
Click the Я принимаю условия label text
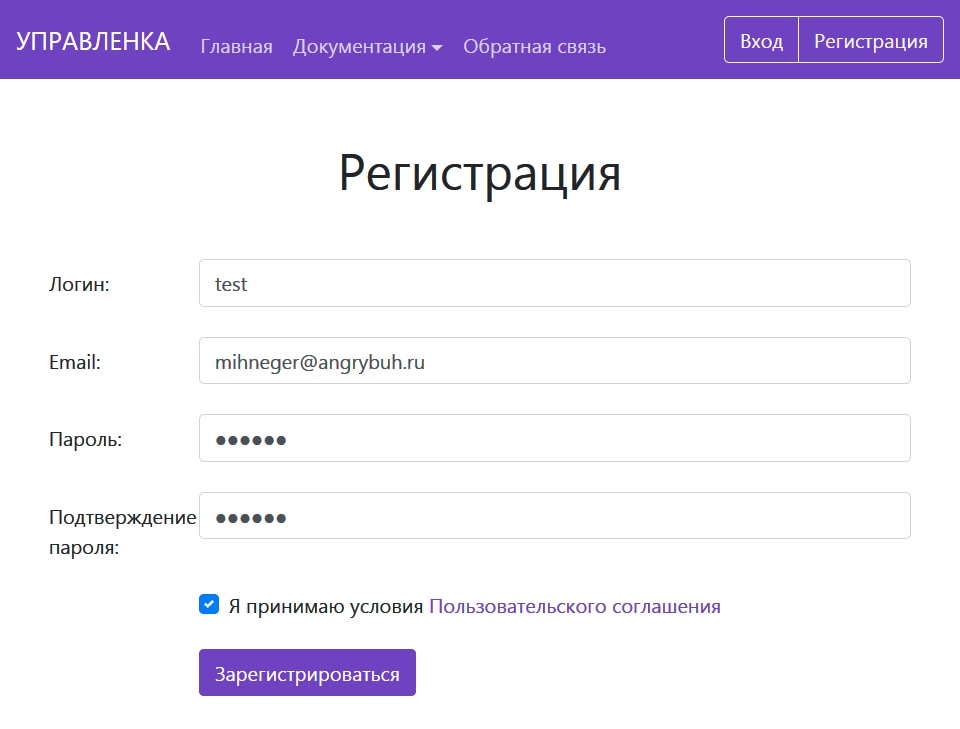(x=326, y=606)
